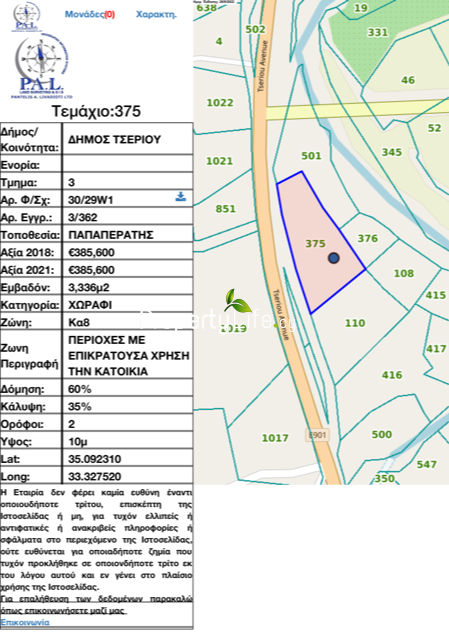Click parcel number 415

pyautogui.click(x=436, y=295)
